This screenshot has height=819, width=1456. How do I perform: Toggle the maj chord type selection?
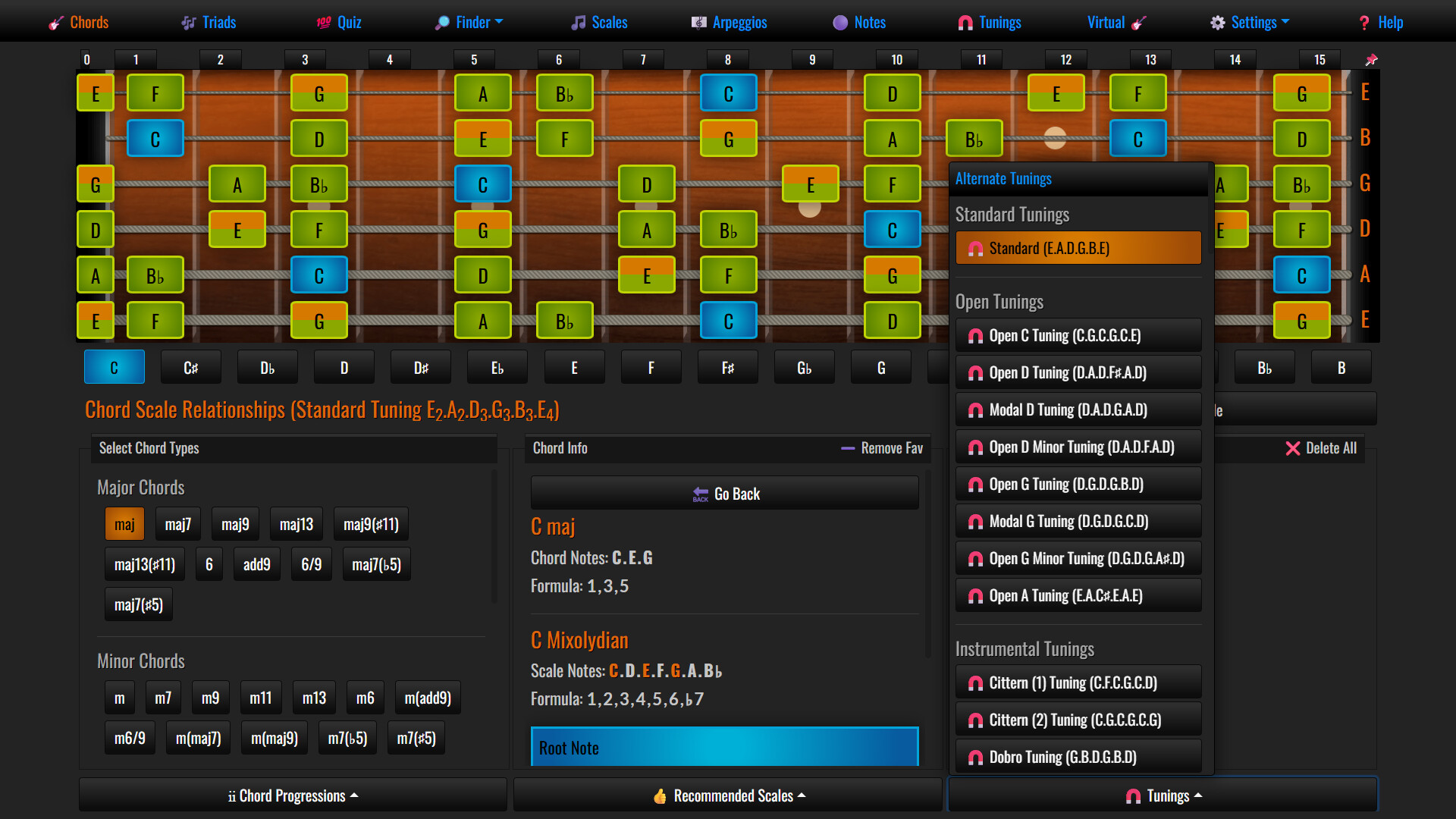124,523
